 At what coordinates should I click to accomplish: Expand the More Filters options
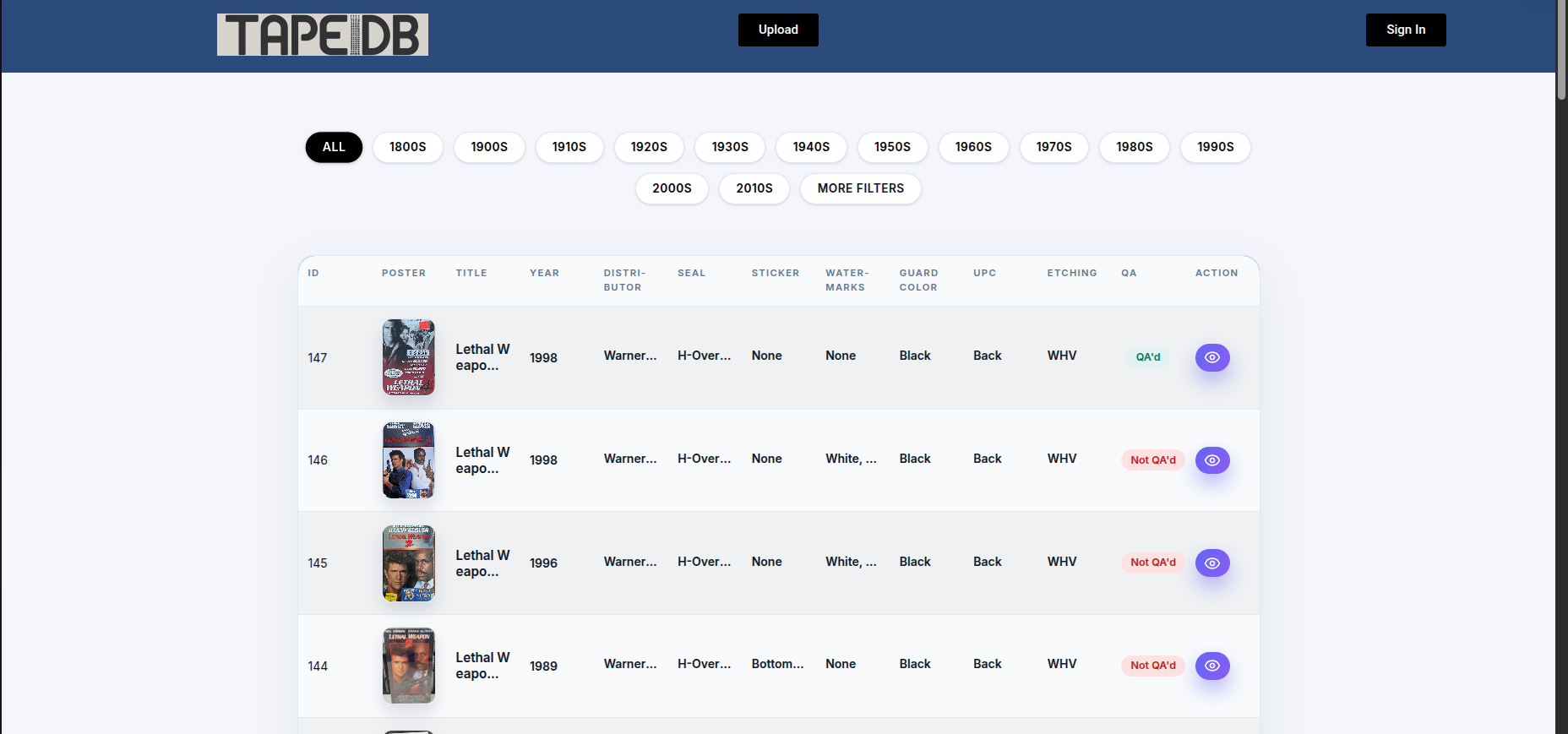click(860, 188)
